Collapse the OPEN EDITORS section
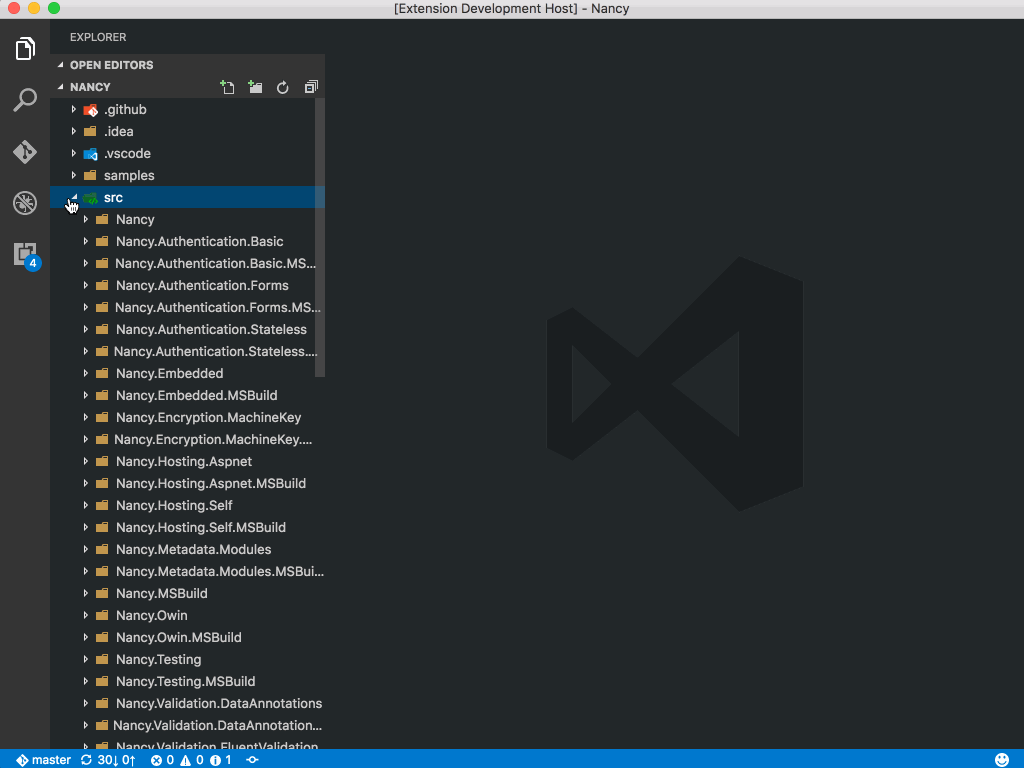Viewport: 1024px width, 768px height. (61, 65)
